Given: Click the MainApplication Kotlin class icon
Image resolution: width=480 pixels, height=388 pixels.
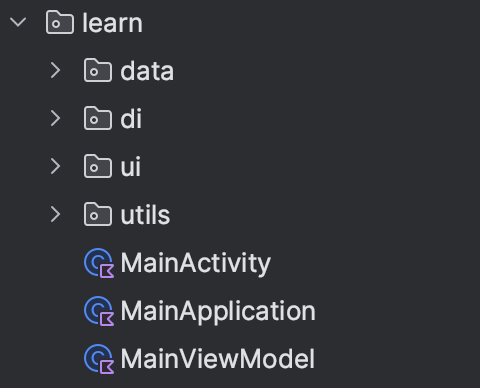Looking at the screenshot, I should [99, 311].
